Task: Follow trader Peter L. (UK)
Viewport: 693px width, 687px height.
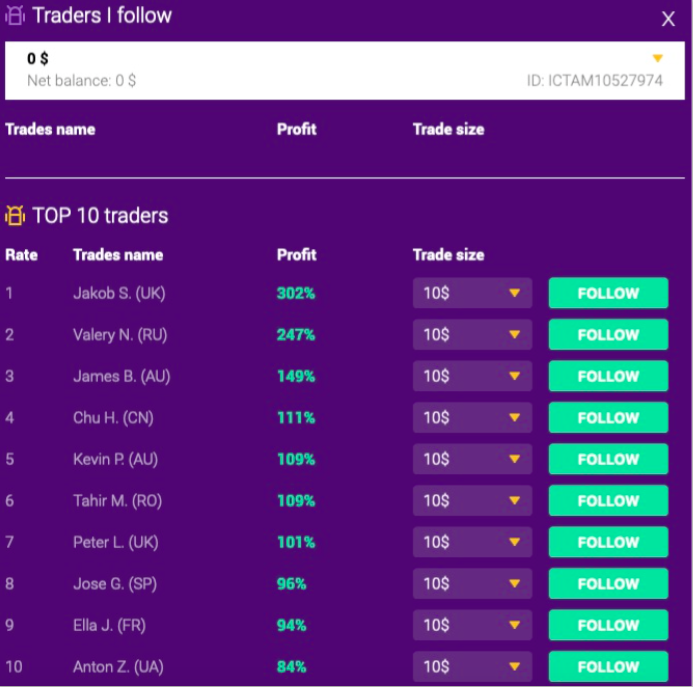Action: (x=608, y=542)
